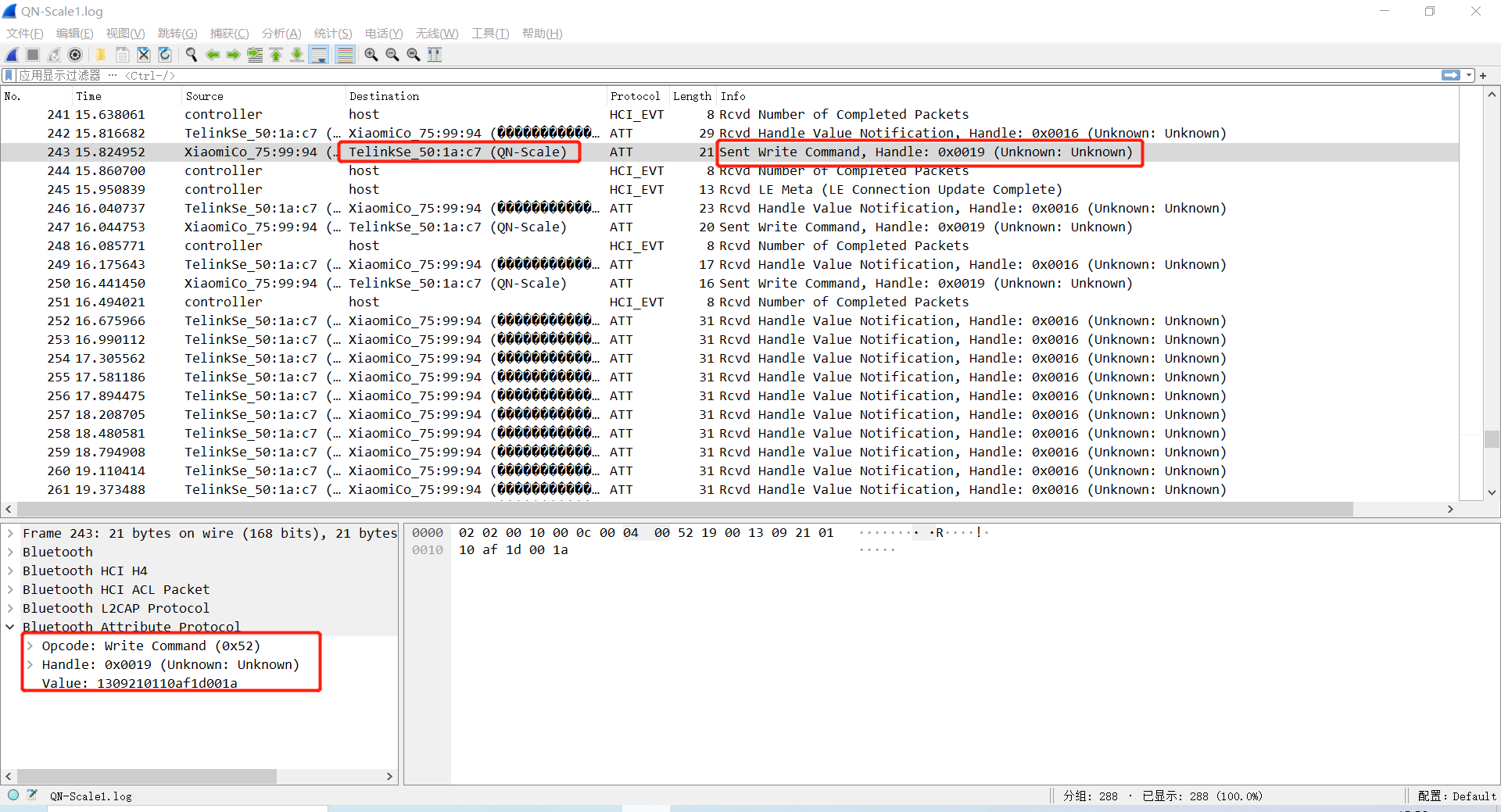
Task: Expand the Frame 243 tree node
Action: coord(10,533)
